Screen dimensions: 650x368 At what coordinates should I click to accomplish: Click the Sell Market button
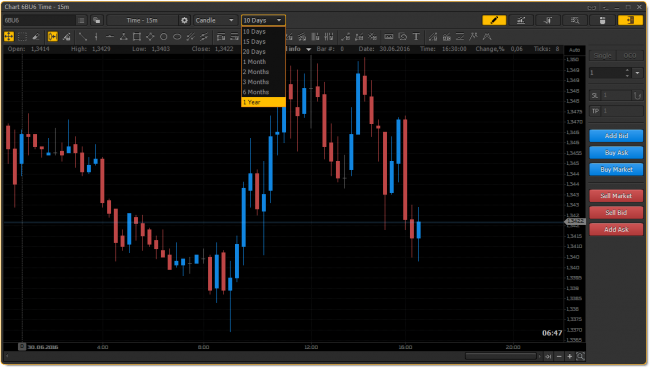pos(616,196)
